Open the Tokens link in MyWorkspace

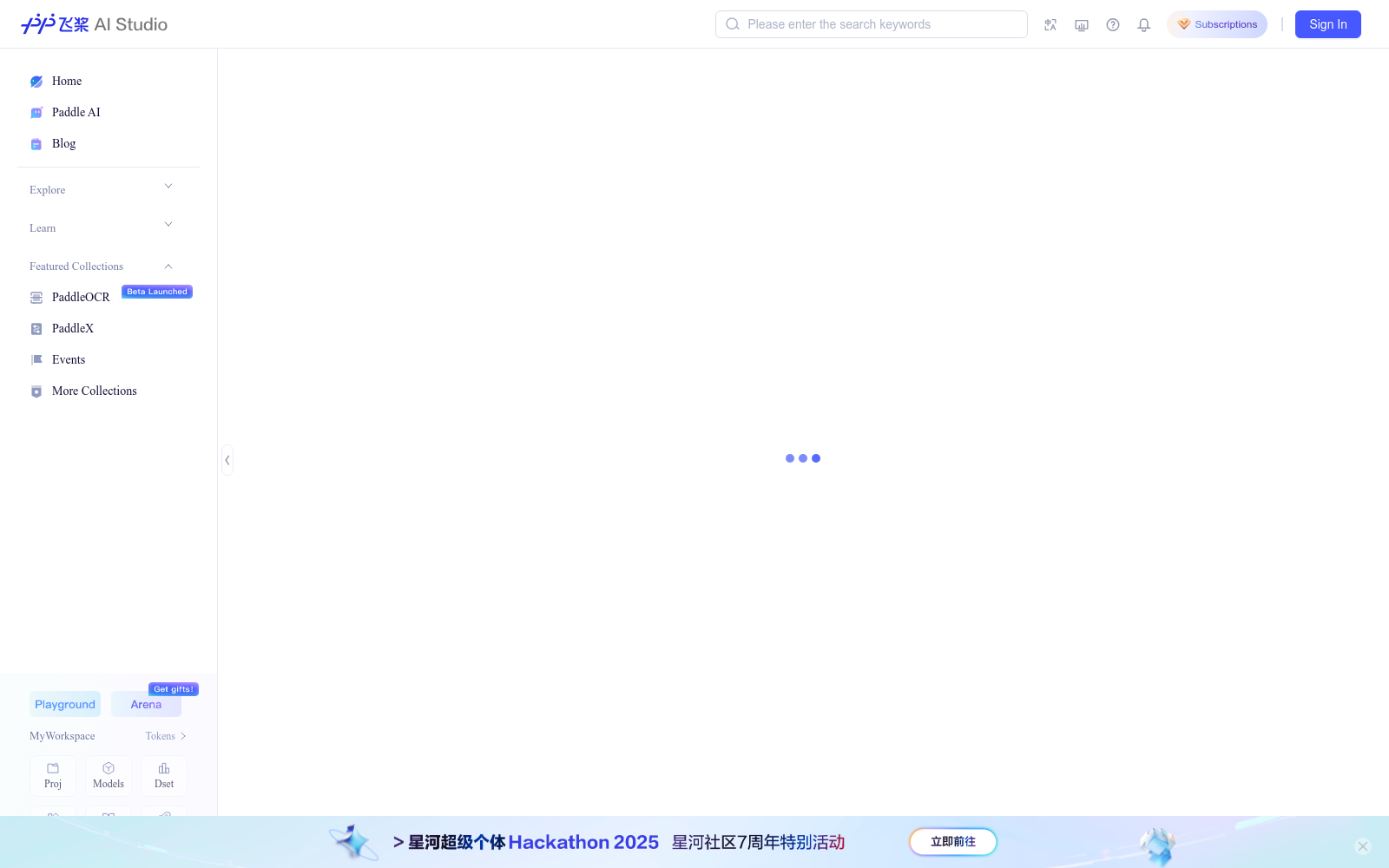tap(166, 736)
